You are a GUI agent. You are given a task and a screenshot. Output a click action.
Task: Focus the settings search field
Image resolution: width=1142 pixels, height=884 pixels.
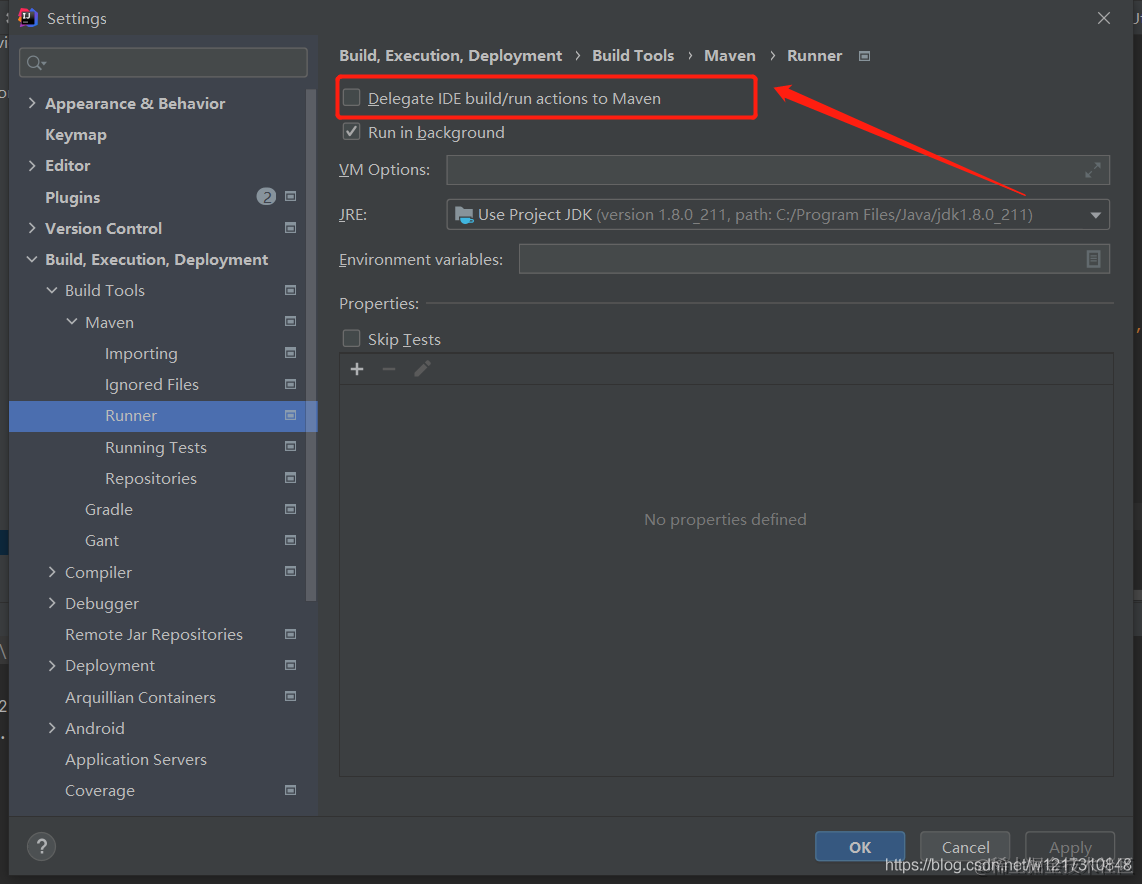(x=163, y=63)
